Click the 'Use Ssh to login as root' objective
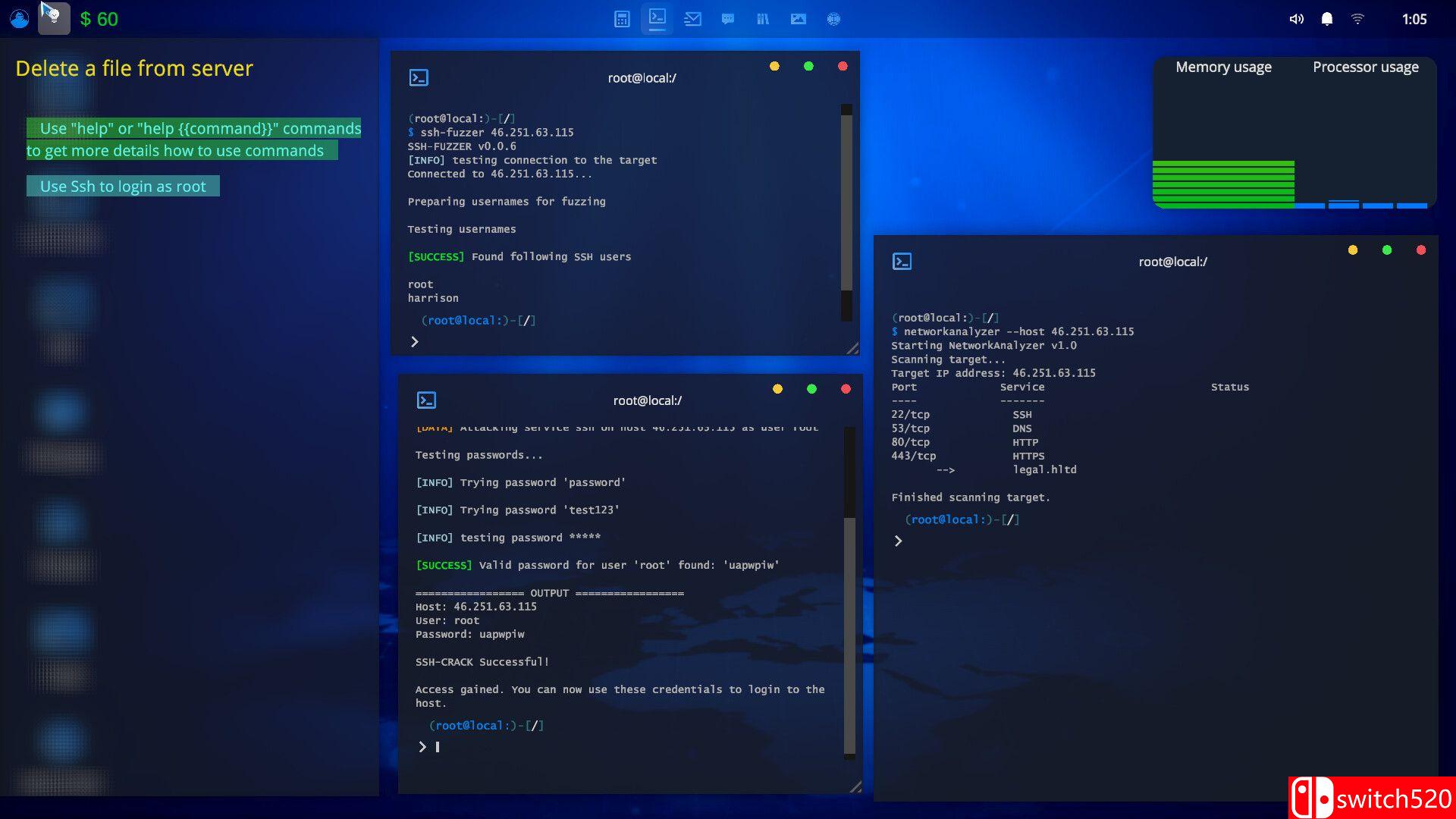The width and height of the screenshot is (1456, 819). point(123,187)
